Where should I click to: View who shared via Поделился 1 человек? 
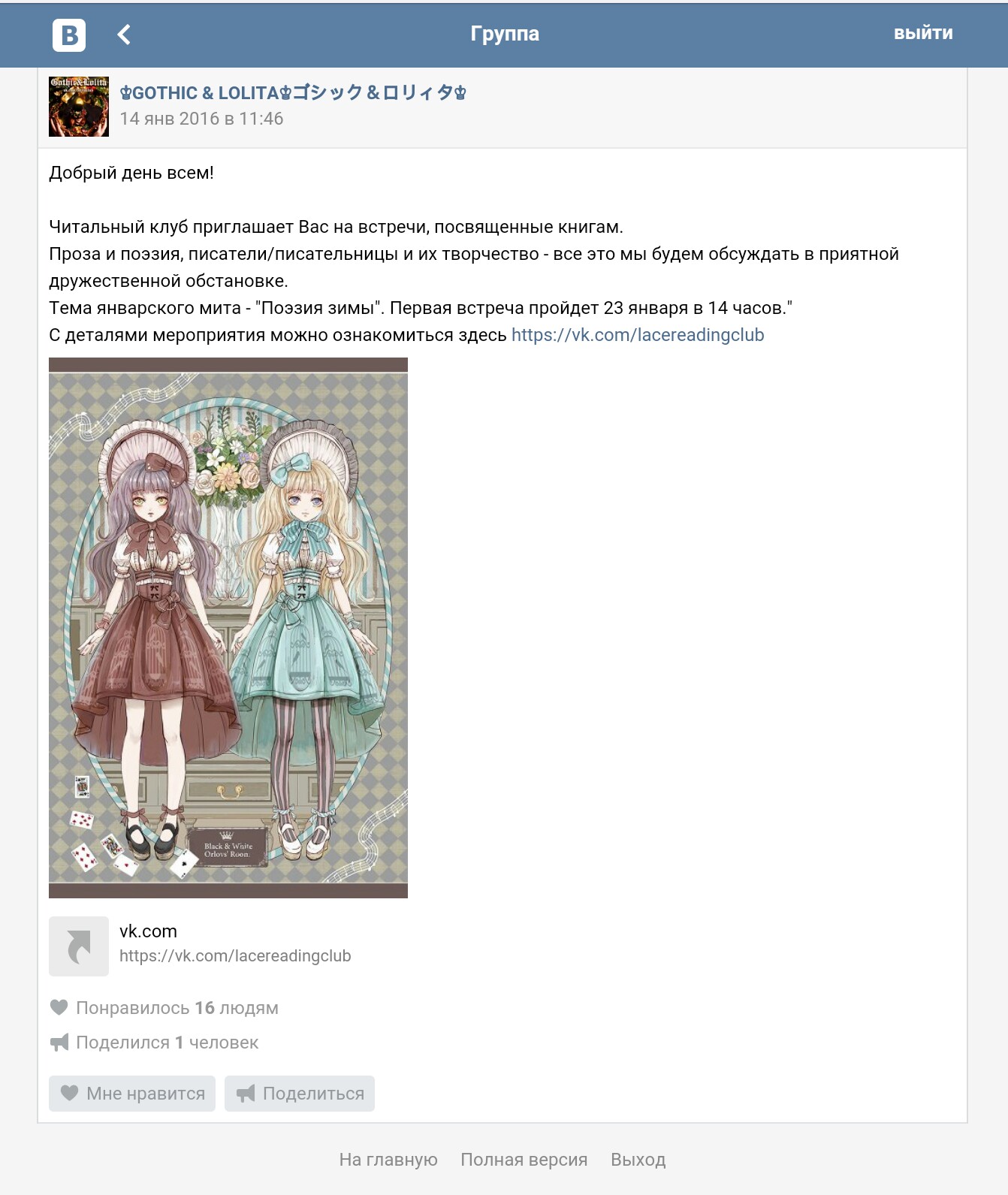pyautogui.click(x=167, y=1043)
